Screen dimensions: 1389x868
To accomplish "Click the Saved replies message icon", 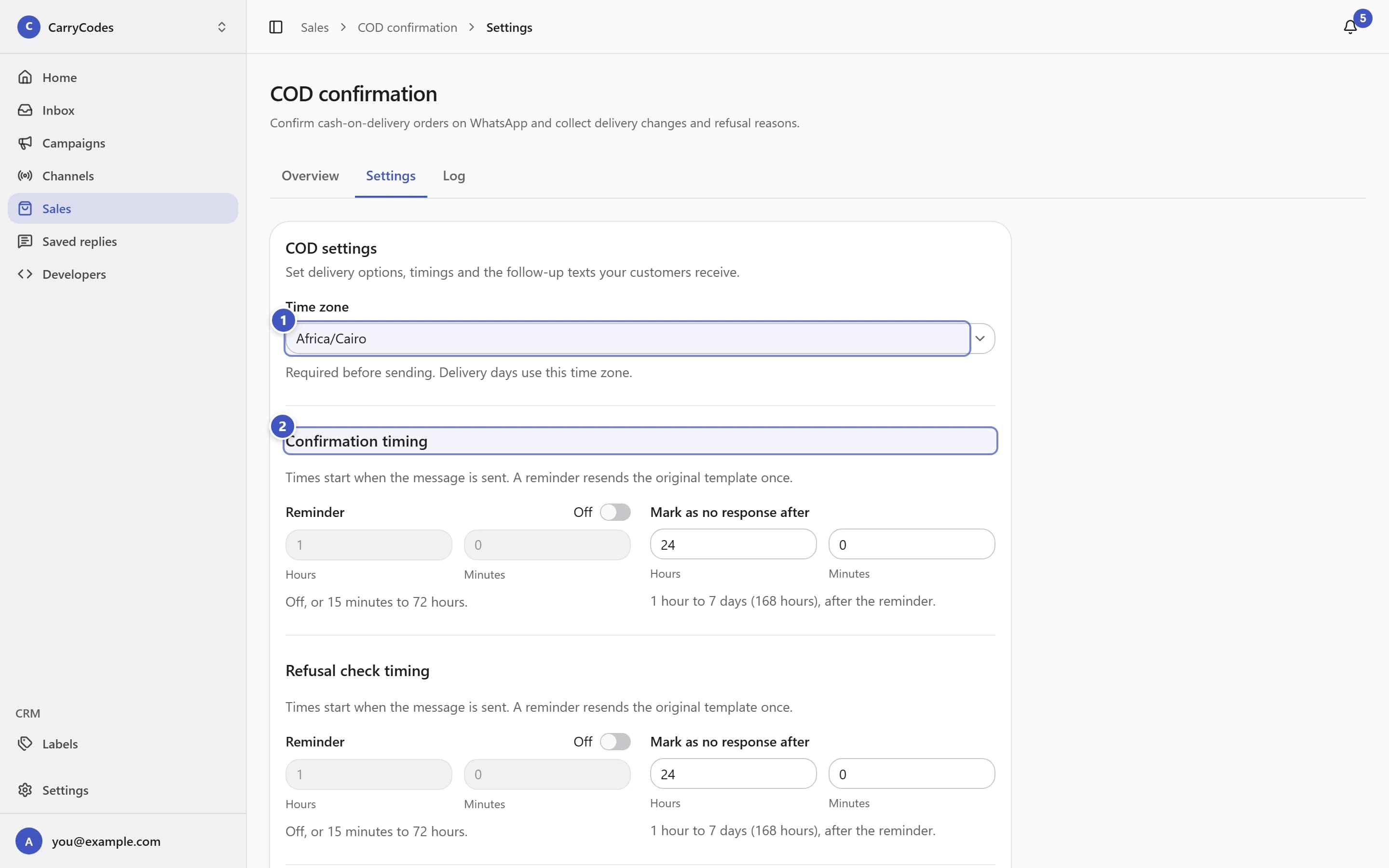I will pyautogui.click(x=25, y=241).
